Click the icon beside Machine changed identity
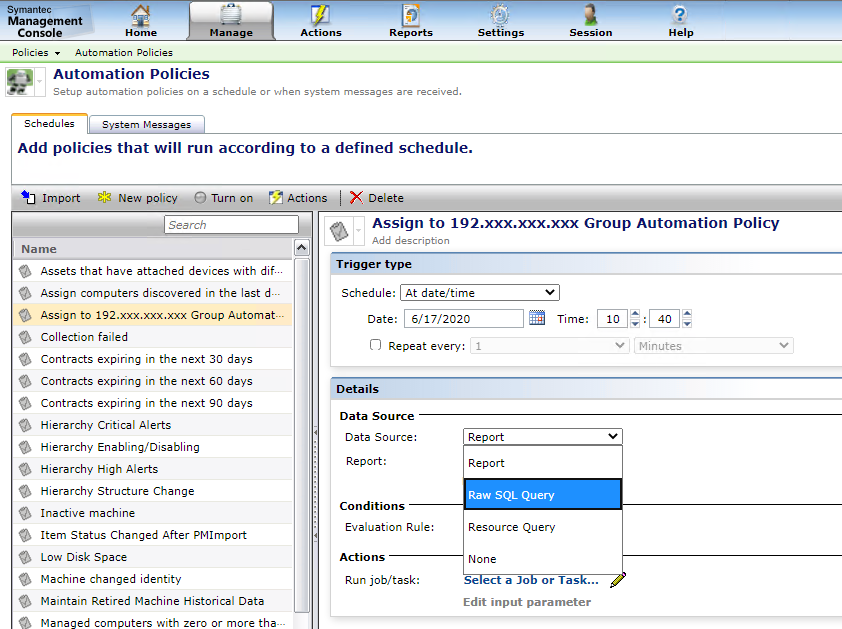This screenshot has width=842, height=629. coord(25,579)
